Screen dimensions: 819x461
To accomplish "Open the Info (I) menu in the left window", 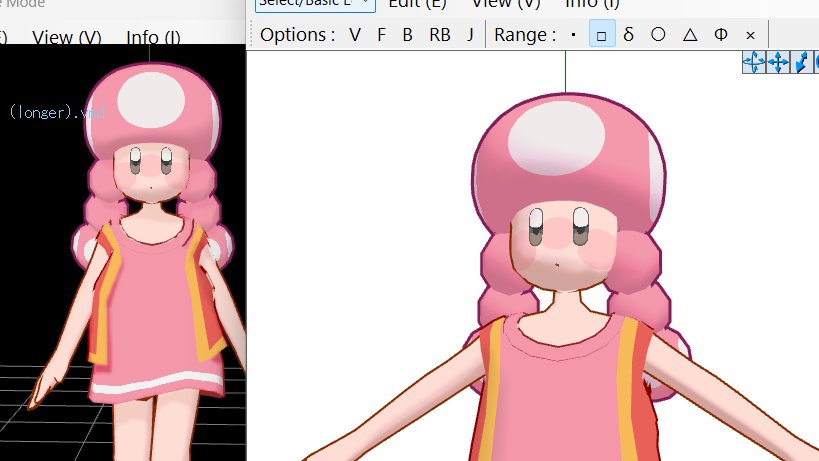I will pyautogui.click(x=153, y=38).
